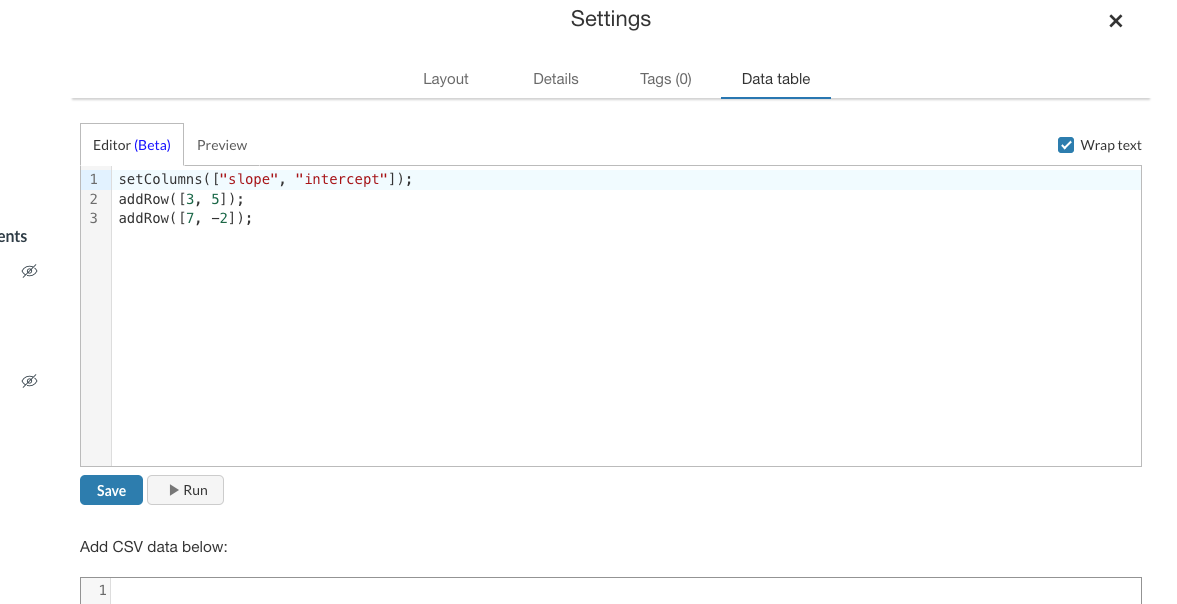
Task: Open the Preview tab
Action: [222, 145]
